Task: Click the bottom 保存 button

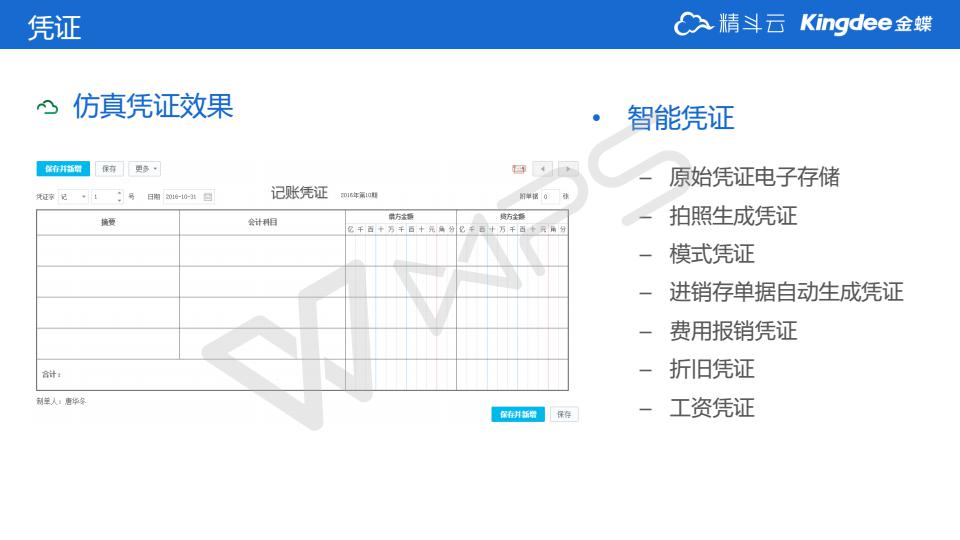Action: click(x=564, y=414)
